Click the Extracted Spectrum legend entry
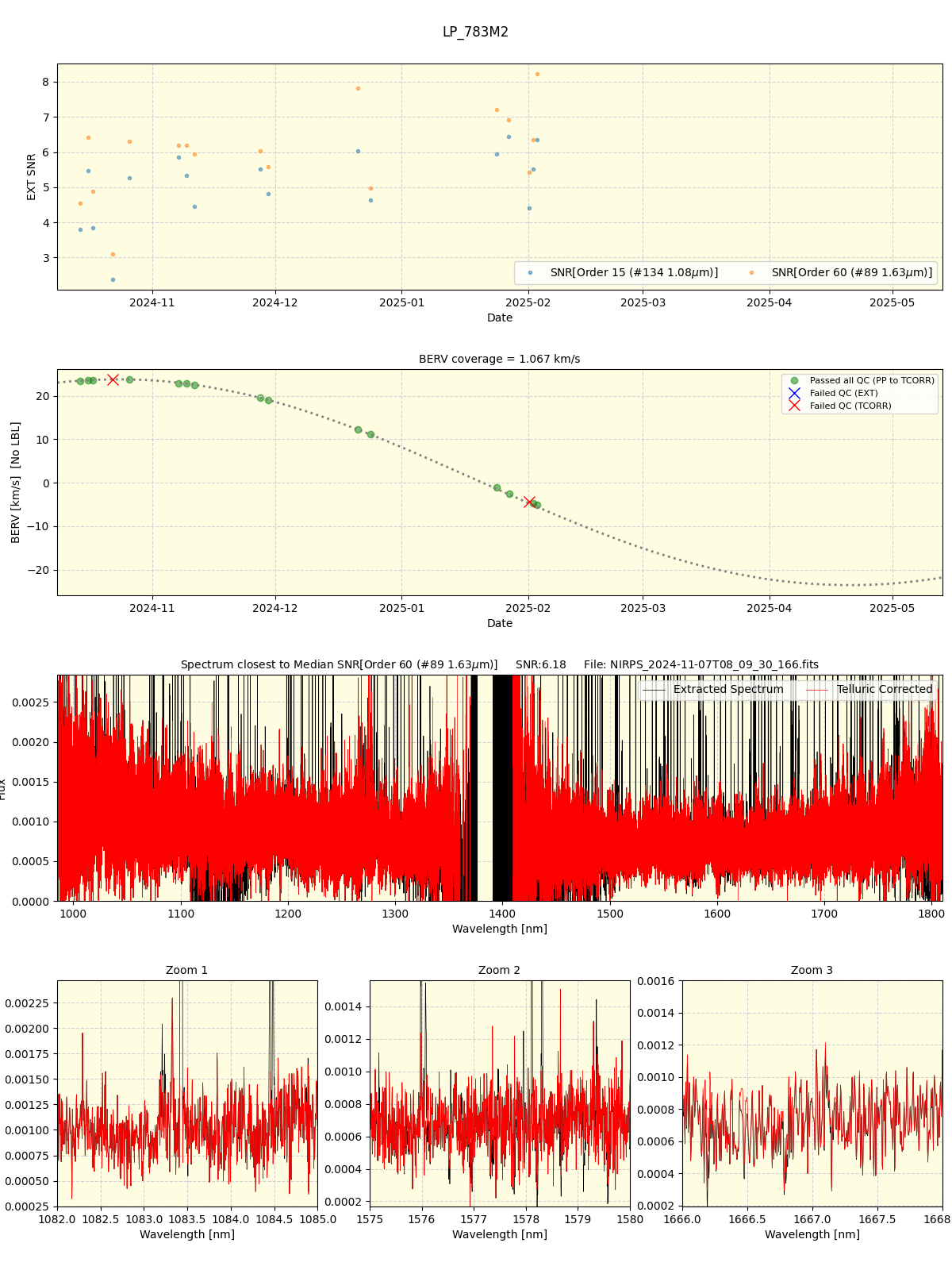The height and width of the screenshot is (1270, 952). pyautogui.click(x=712, y=690)
